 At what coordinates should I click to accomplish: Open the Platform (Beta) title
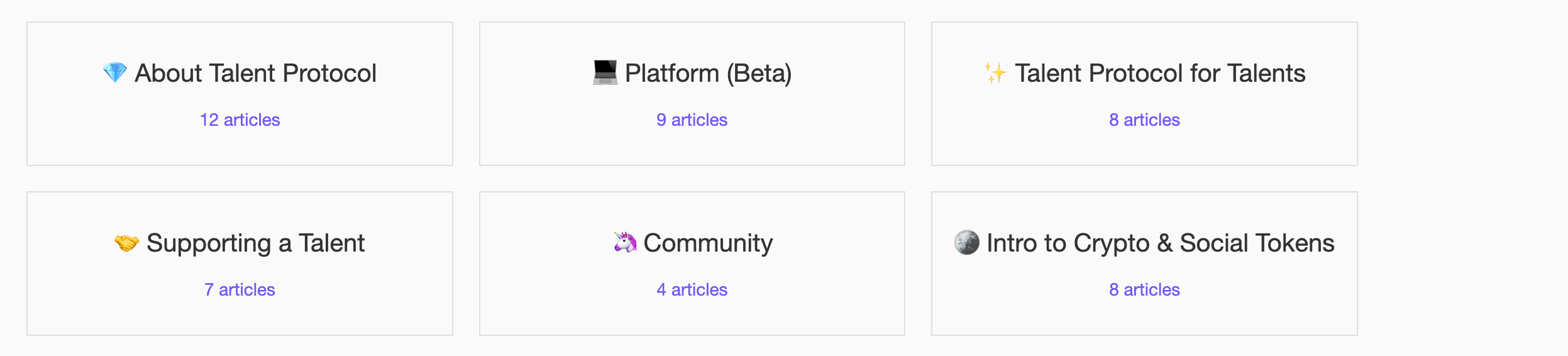point(708,73)
